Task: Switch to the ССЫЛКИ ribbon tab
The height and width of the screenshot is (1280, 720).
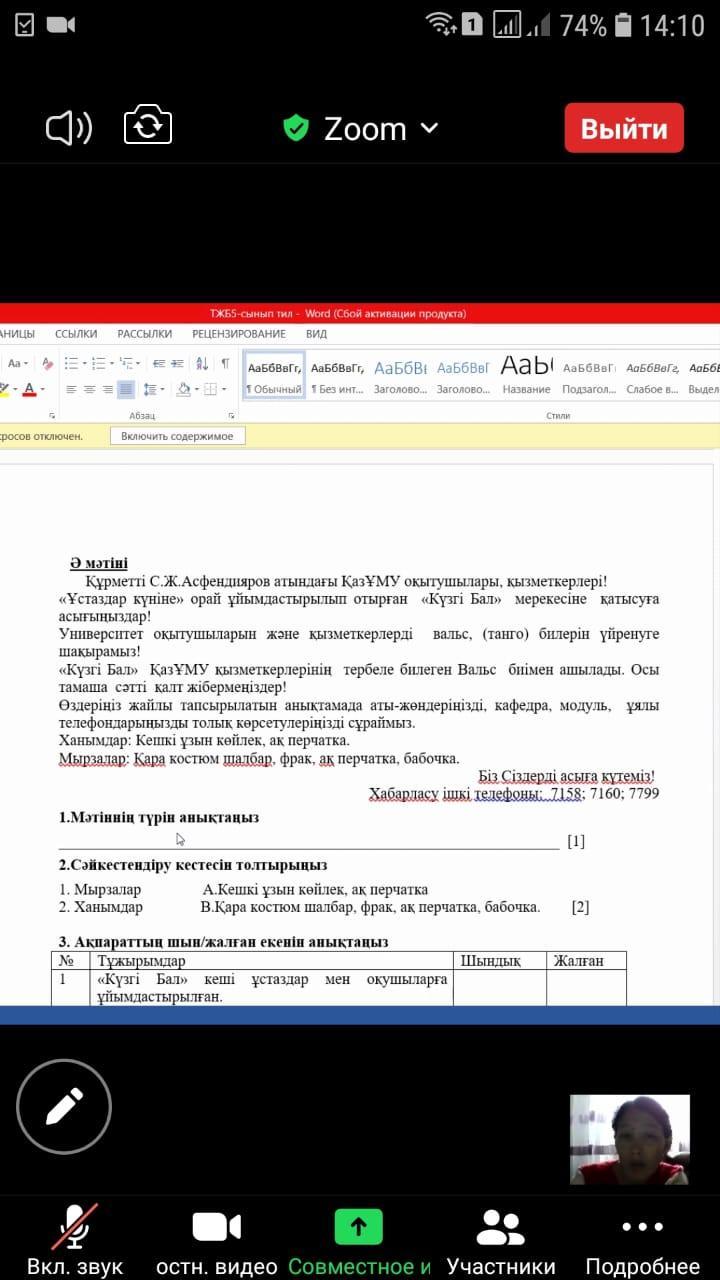Action: pos(76,334)
